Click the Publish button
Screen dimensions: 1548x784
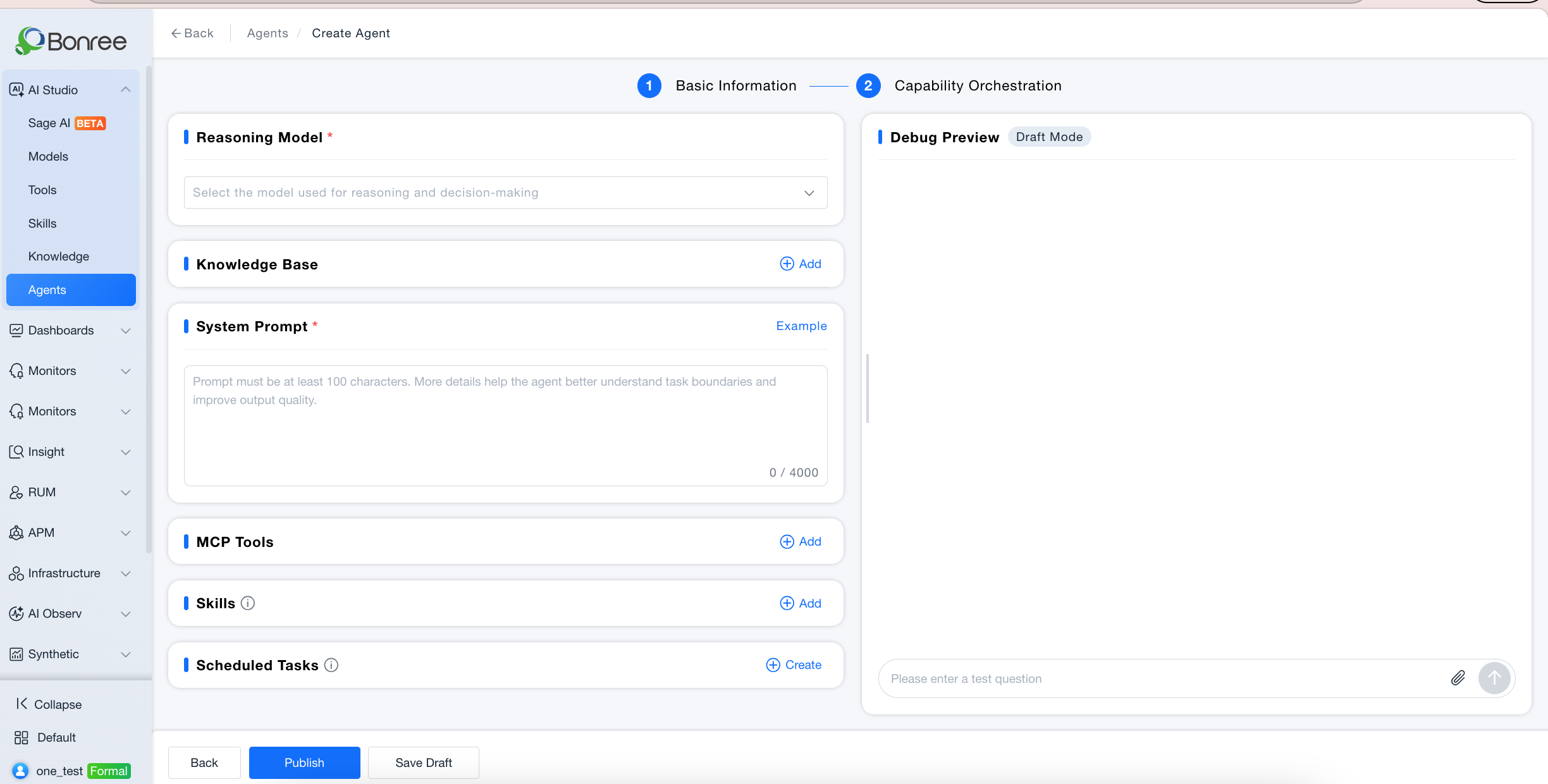click(304, 763)
